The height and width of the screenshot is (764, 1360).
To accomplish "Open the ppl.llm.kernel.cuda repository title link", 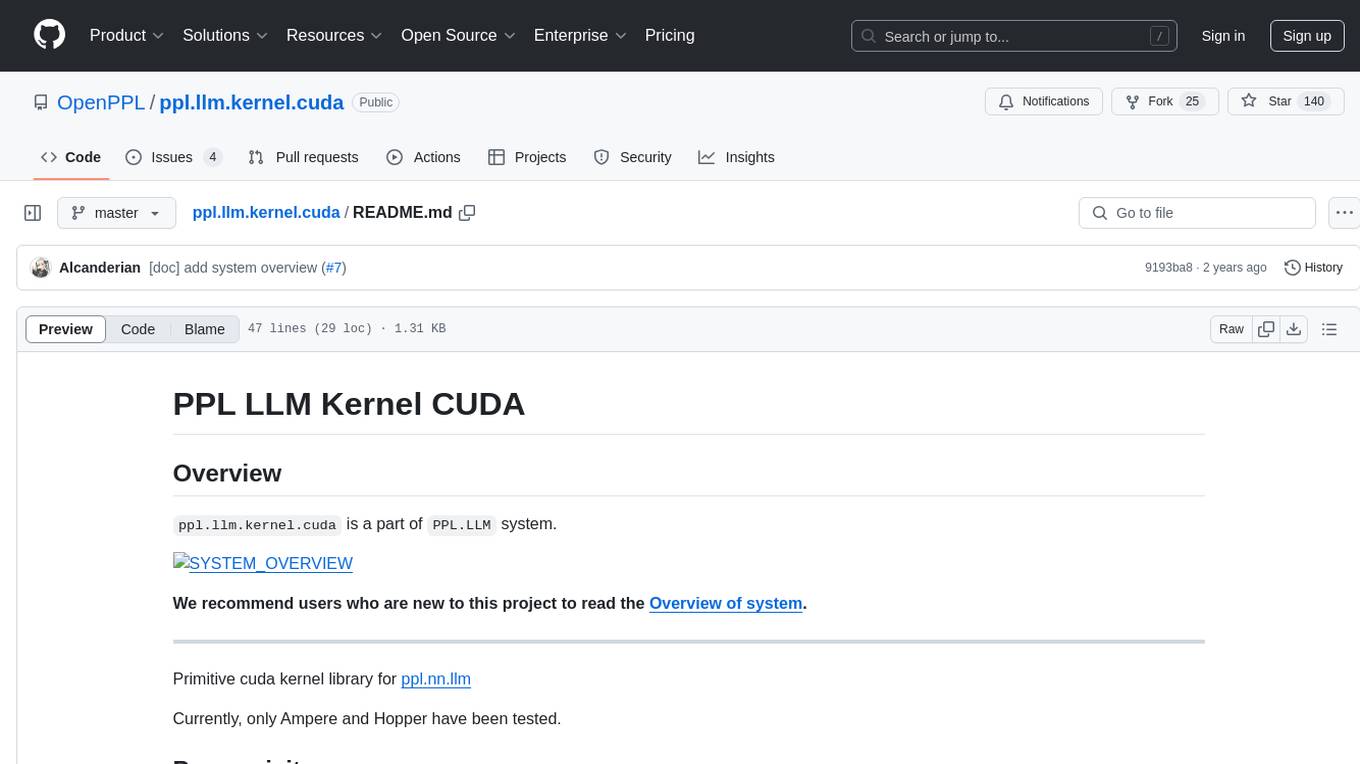I will tap(252, 102).
